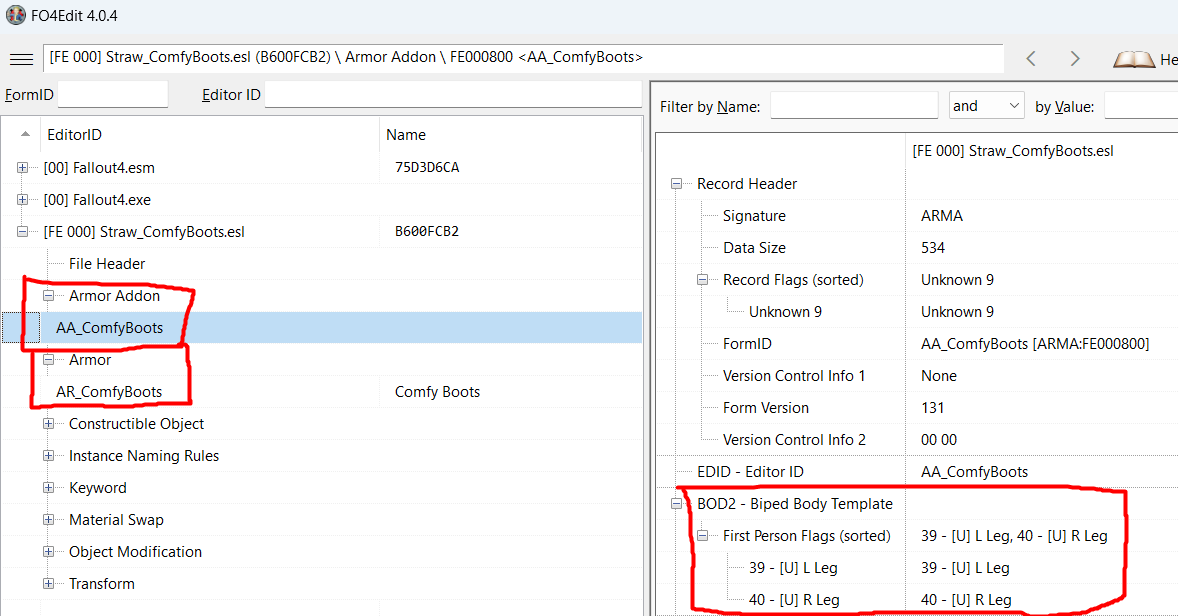Select the AR_ComfyBoots record
The width and height of the screenshot is (1178, 616).
tap(109, 391)
